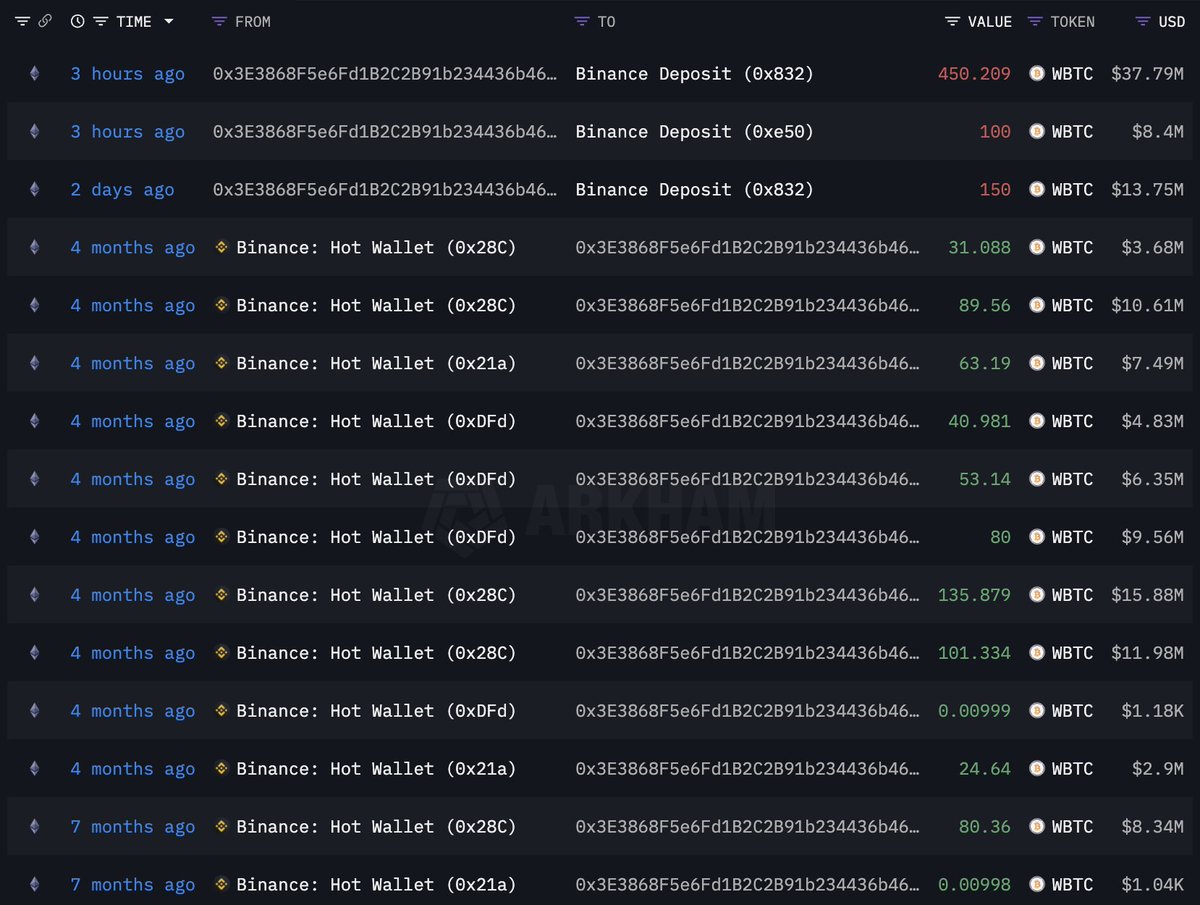The width and height of the screenshot is (1200, 905).
Task: Open the chain filter in header's far left
Action: (22, 22)
